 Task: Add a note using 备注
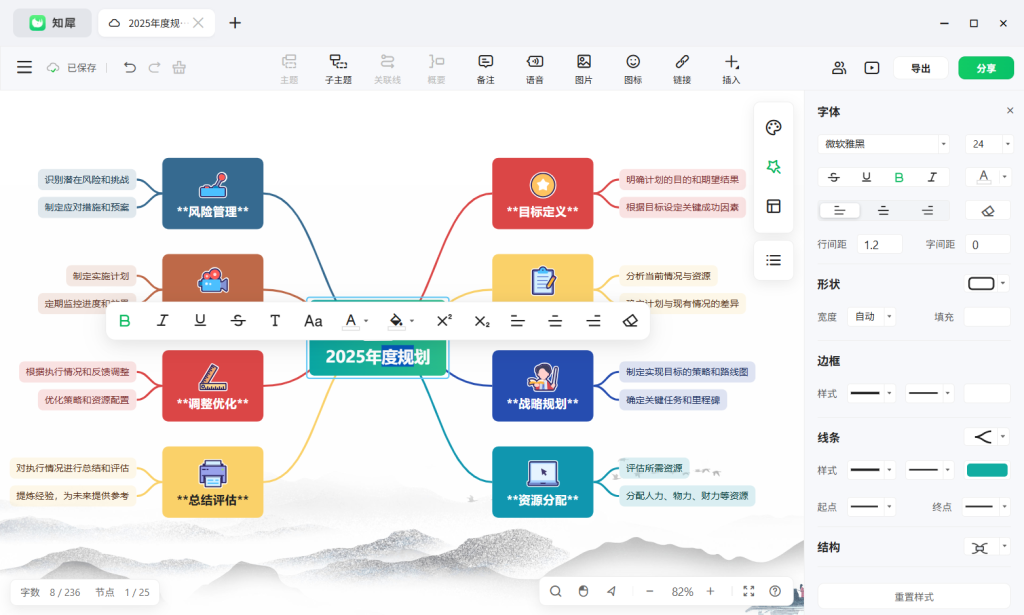[485, 69]
